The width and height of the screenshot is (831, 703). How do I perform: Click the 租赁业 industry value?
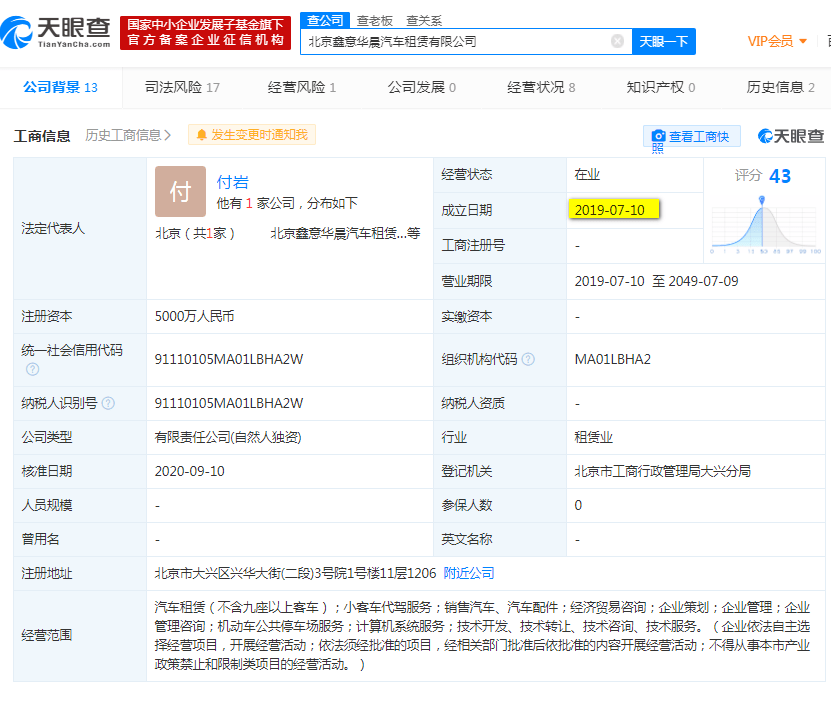tap(594, 437)
